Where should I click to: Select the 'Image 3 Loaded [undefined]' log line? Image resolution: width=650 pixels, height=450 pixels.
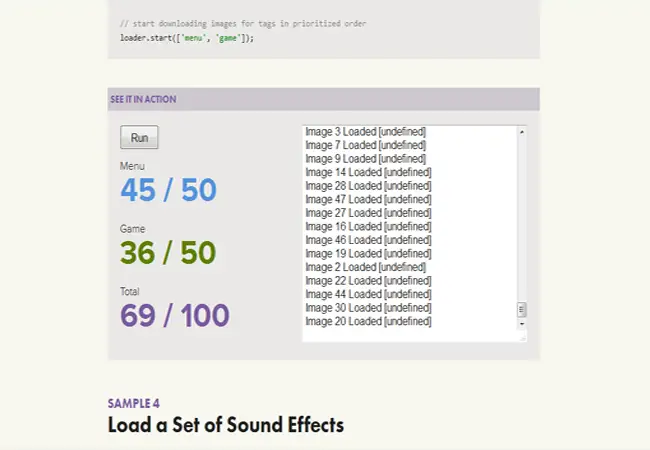click(366, 132)
